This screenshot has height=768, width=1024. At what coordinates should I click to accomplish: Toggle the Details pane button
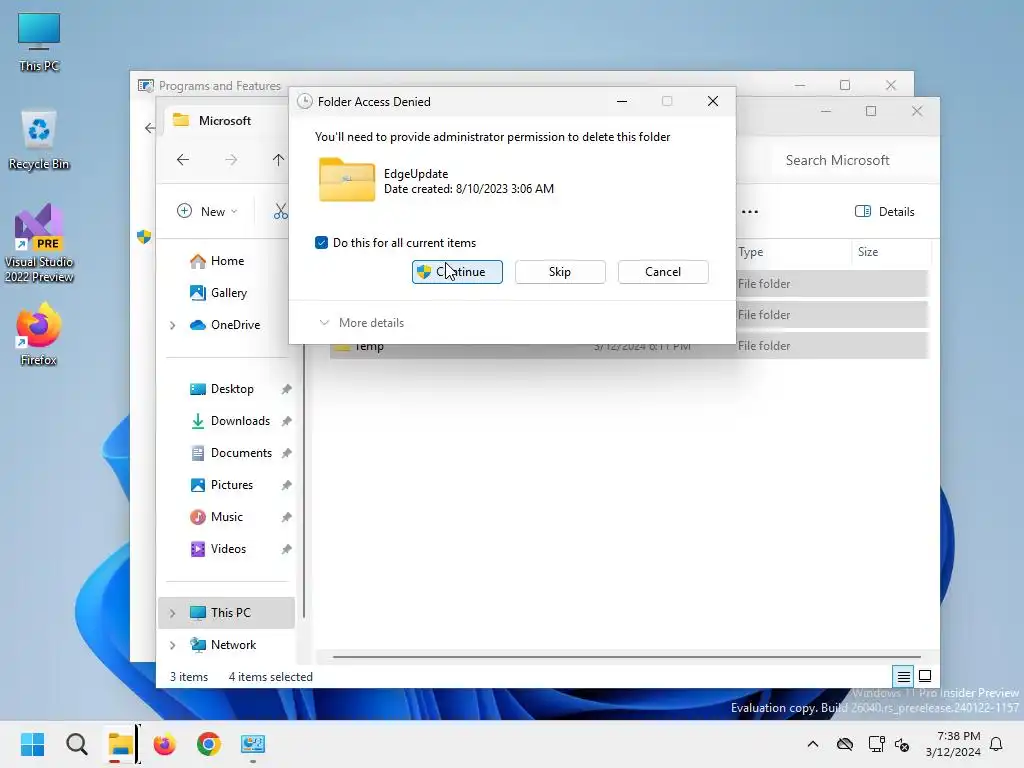(884, 212)
